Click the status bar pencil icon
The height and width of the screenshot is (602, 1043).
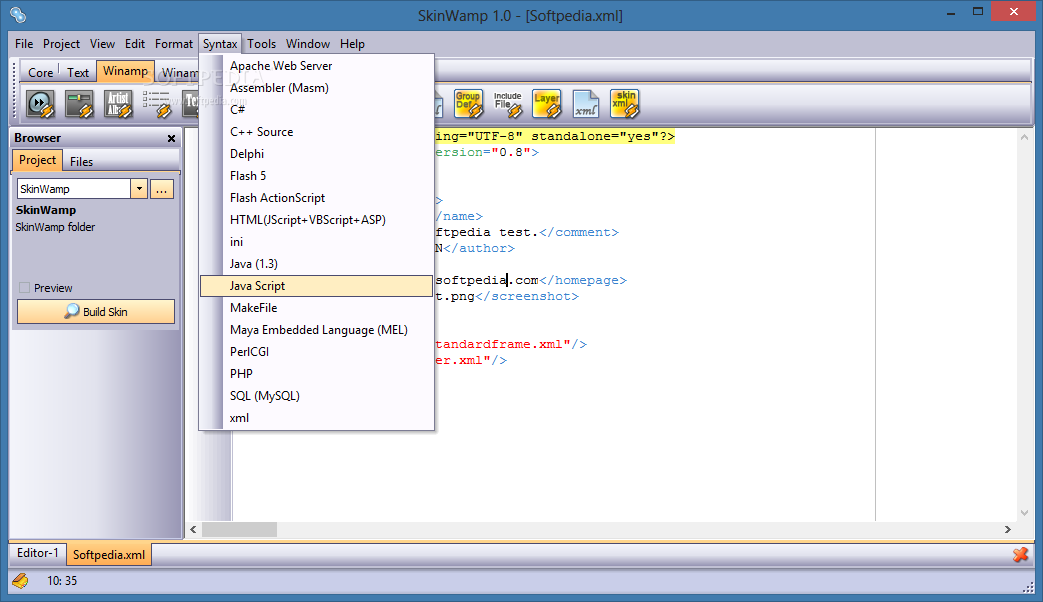20,581
